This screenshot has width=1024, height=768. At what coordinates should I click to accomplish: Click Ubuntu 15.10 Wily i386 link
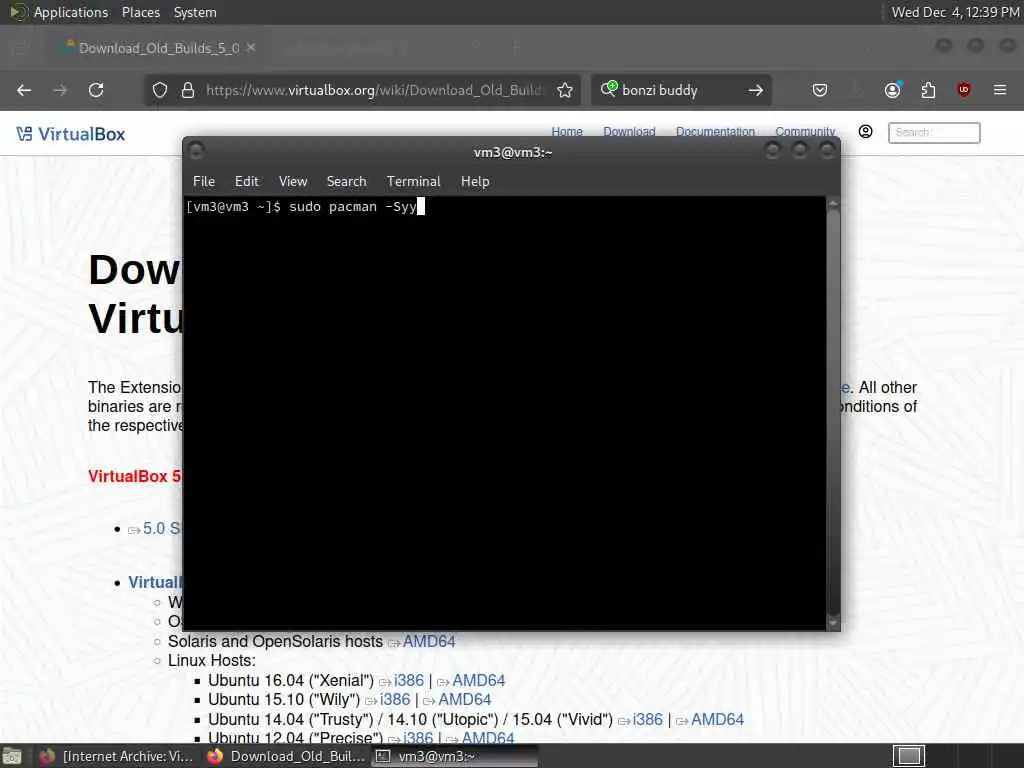pyautogui.click(x=395, y=699)
